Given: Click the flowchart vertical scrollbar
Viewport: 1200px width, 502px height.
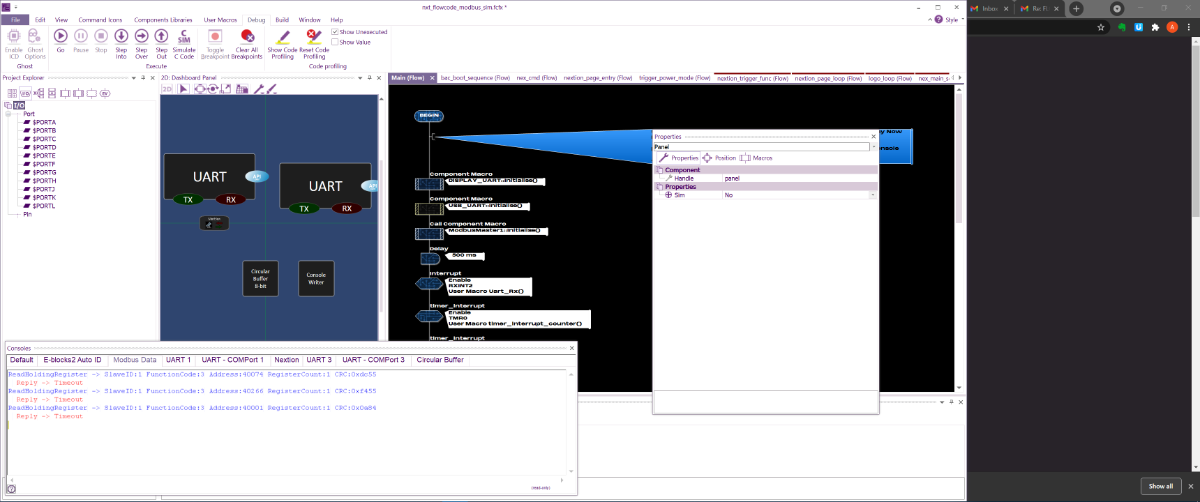Looking at the screenshot, I should 958,160.
